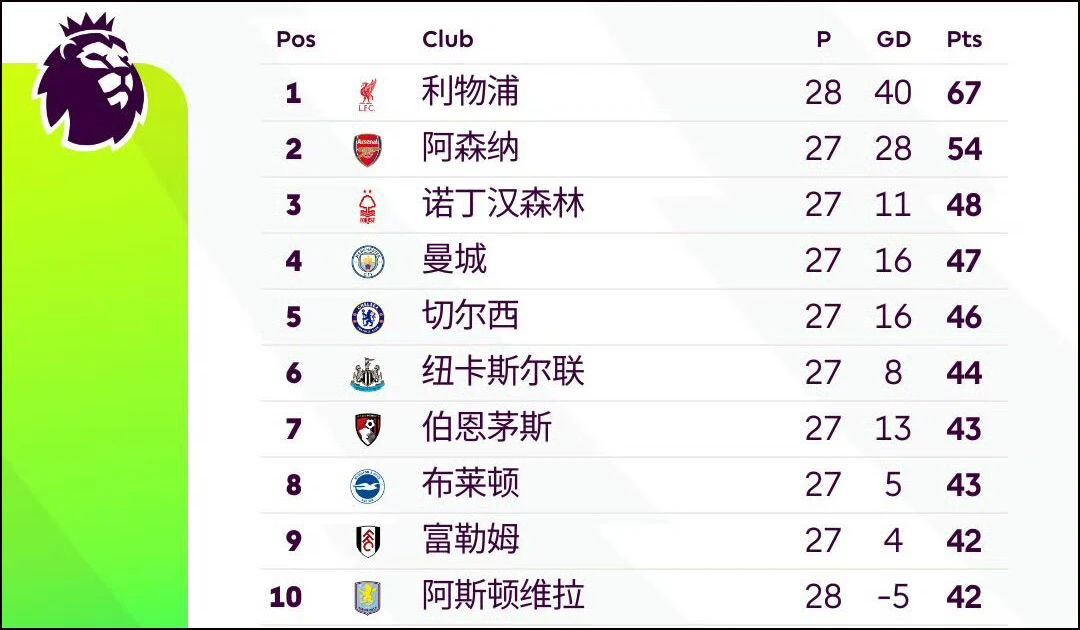1080x630 pixels.
Task: Click the Manchester City crest
Action: coord(367,262)
